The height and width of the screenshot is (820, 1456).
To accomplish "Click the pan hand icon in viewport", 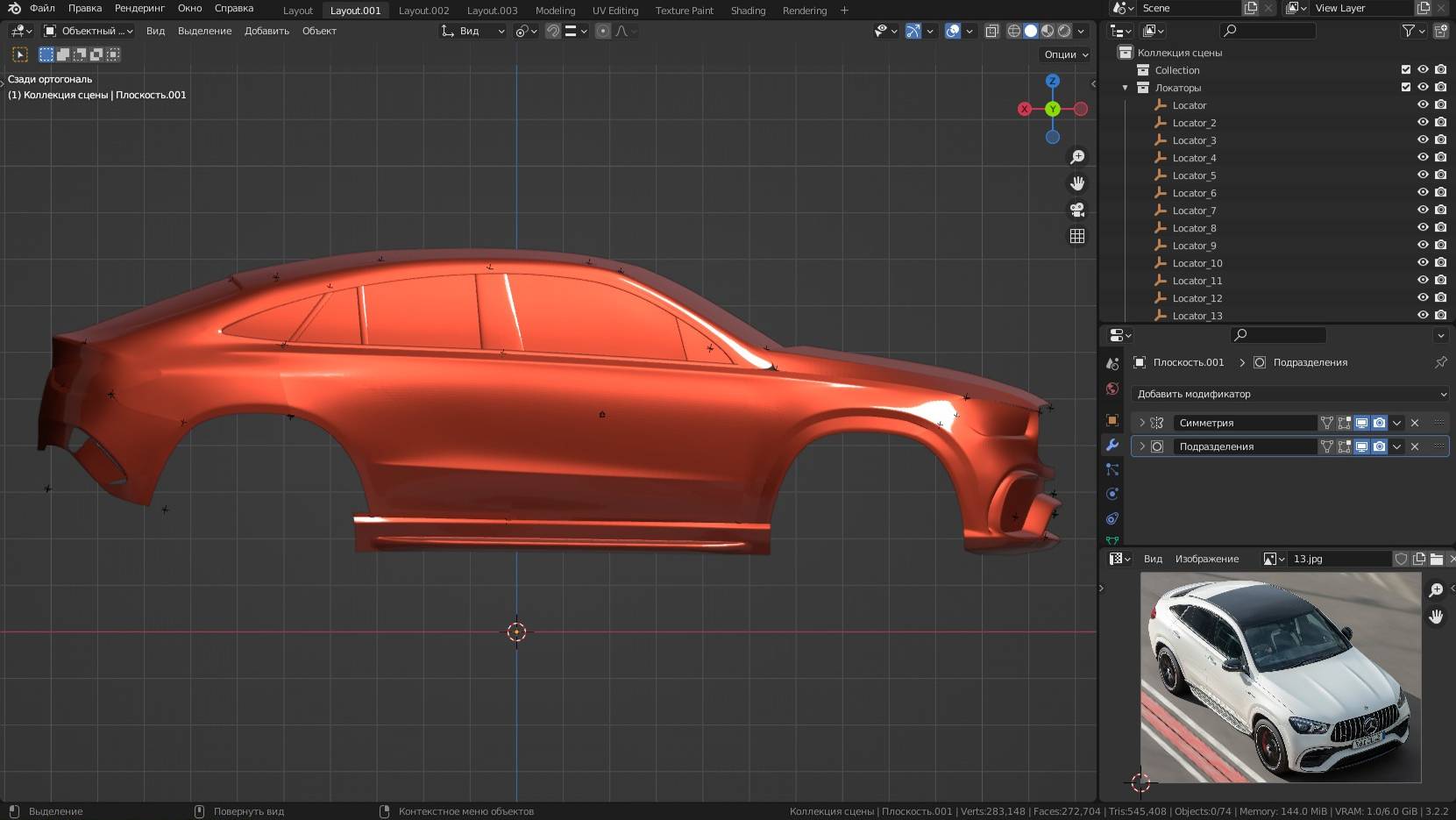I will (x=1077, y=183).
